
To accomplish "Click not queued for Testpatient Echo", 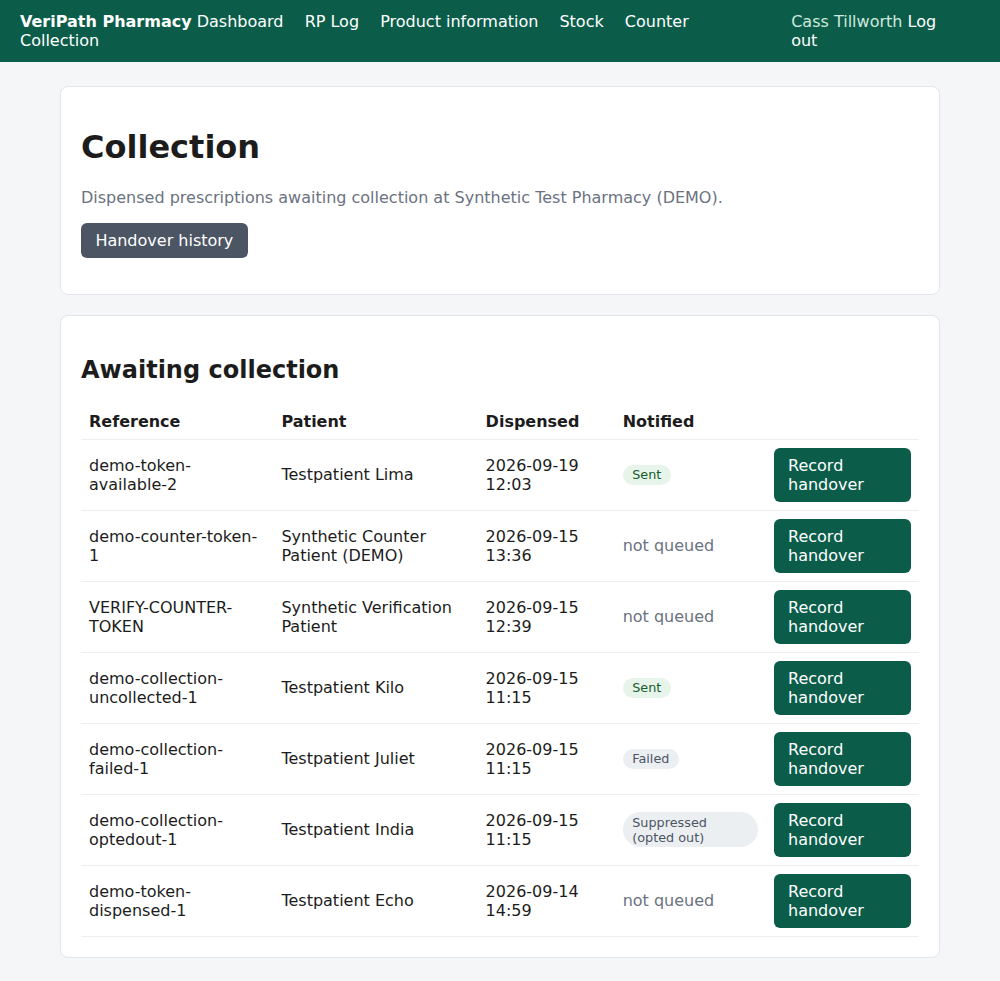I will pyautogui.click(x=668, y=900).
